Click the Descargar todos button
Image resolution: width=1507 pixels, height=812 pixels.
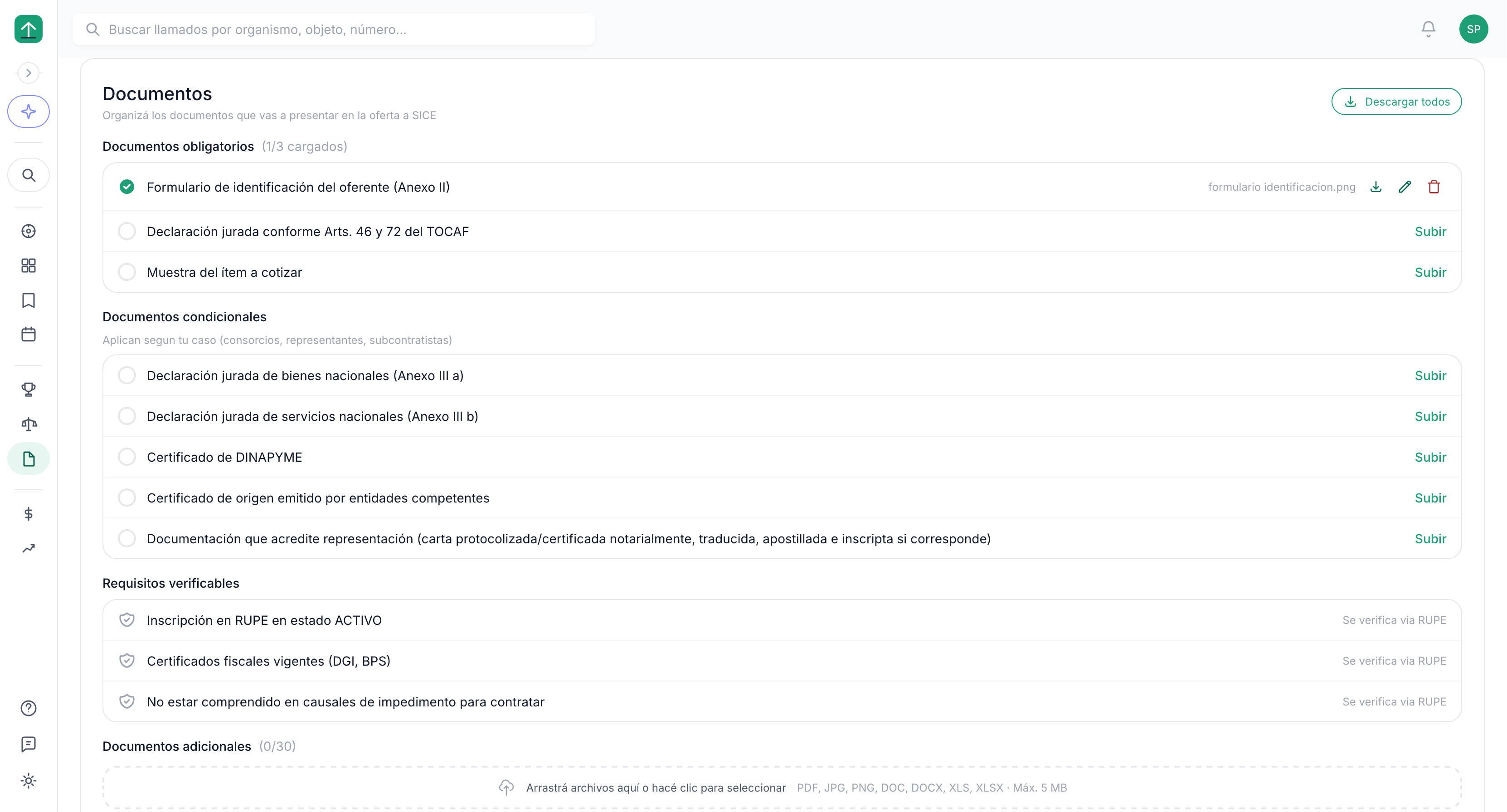pyautogui.click(x=1396, y=101)
